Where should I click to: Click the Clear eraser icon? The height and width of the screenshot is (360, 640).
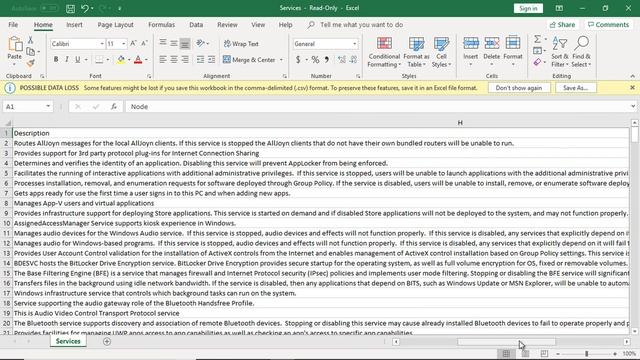coord(538,62)
